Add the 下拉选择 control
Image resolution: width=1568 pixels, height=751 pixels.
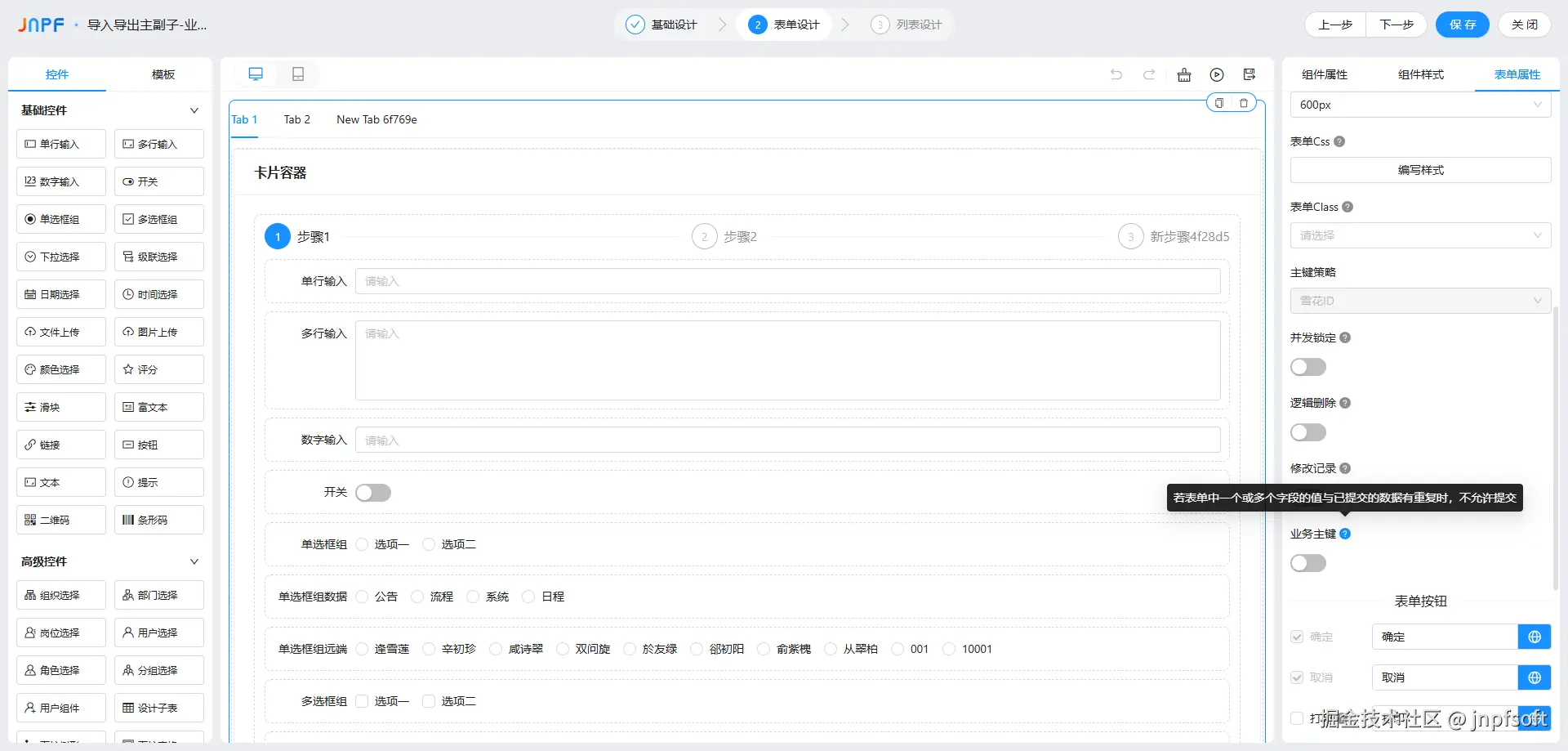coord(61,257)
